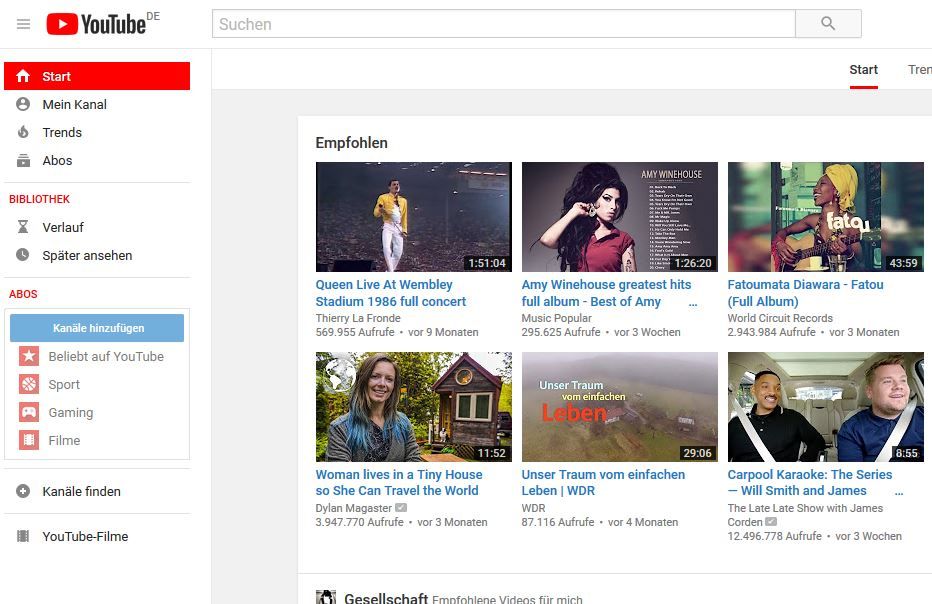The image size is (932, 604).
Task: Open the Gaming channel link
Action: click(x=71, y=413)
